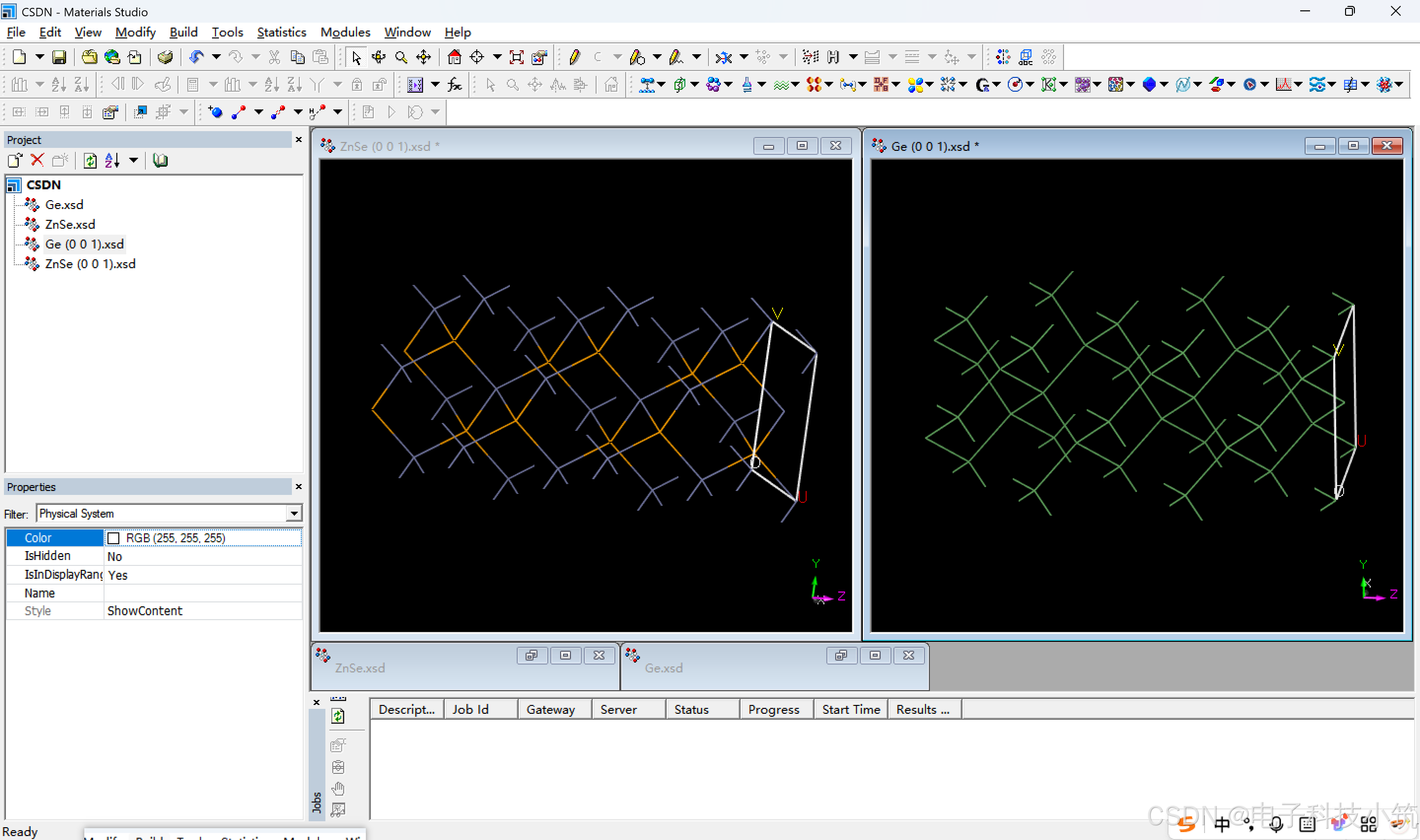Open dropdown arrow next to Undo
Screen dimensions: 1420x840
(216, 57)
